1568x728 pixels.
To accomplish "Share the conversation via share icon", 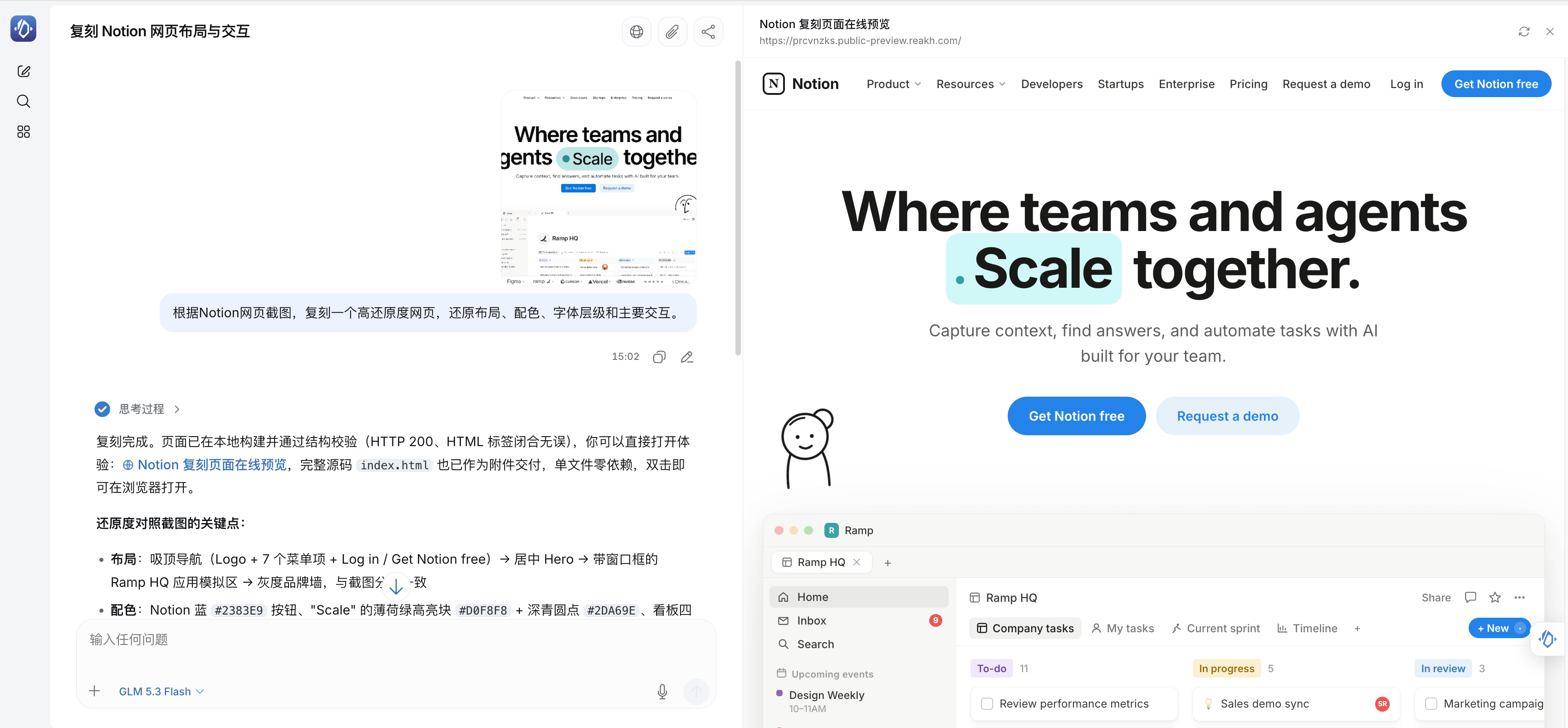I will pos(708,32).
